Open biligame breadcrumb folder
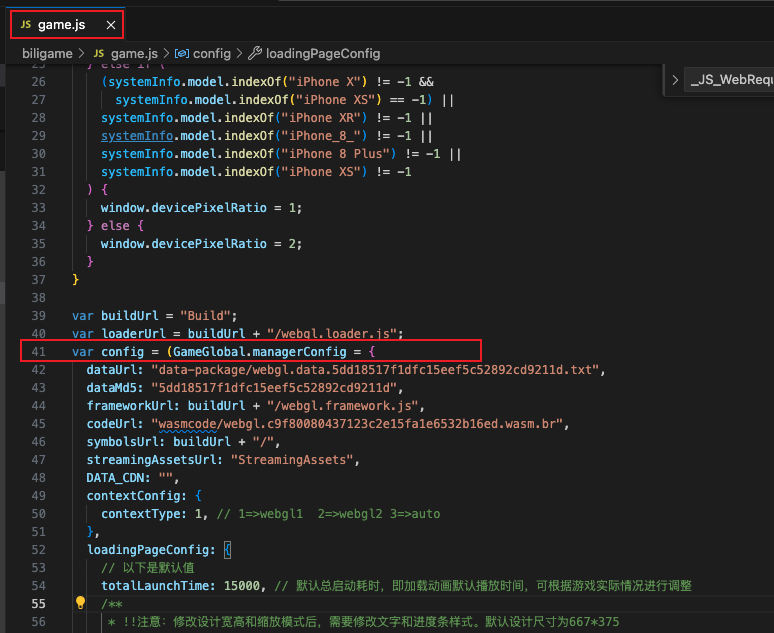The height and width of the screenshot is (633, 774). (47, 53)
